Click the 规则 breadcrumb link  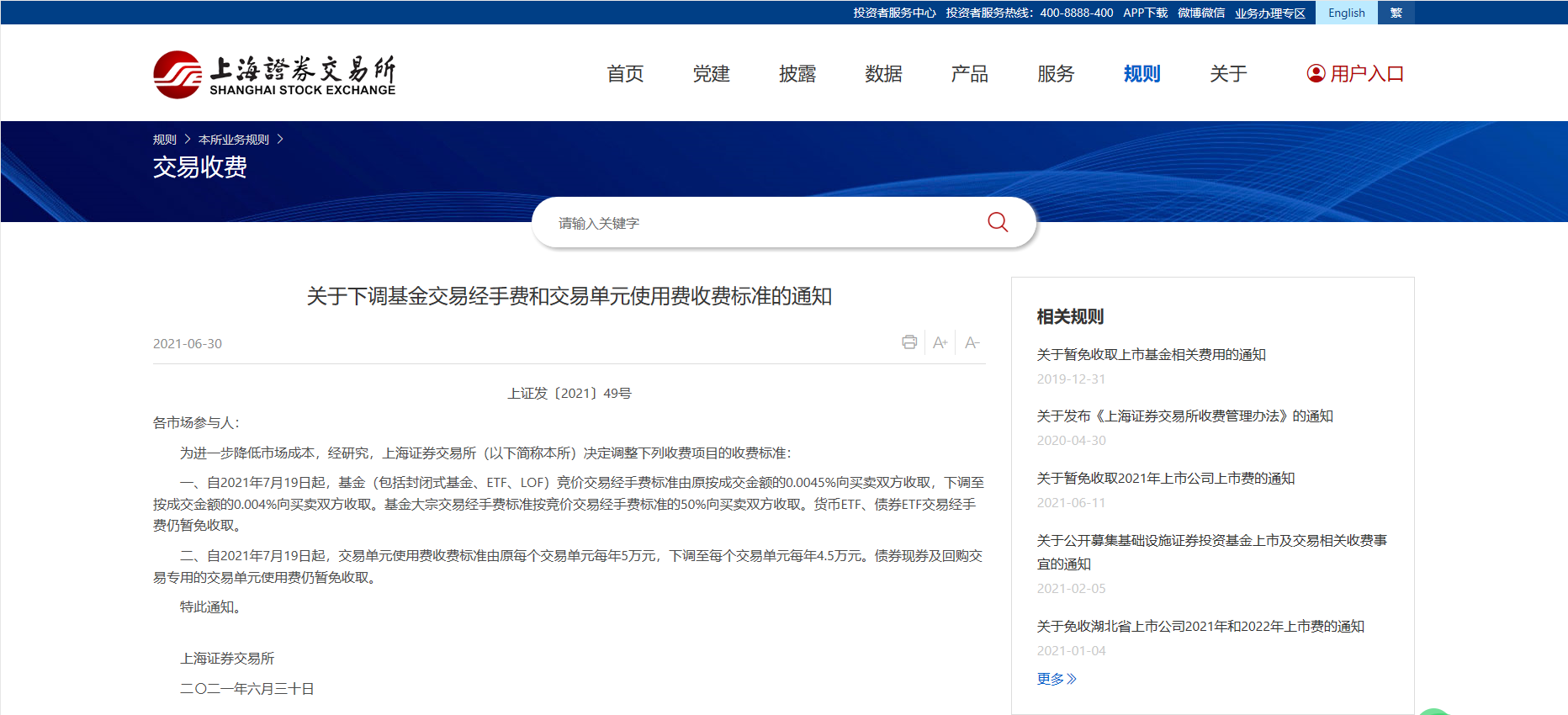164,140
